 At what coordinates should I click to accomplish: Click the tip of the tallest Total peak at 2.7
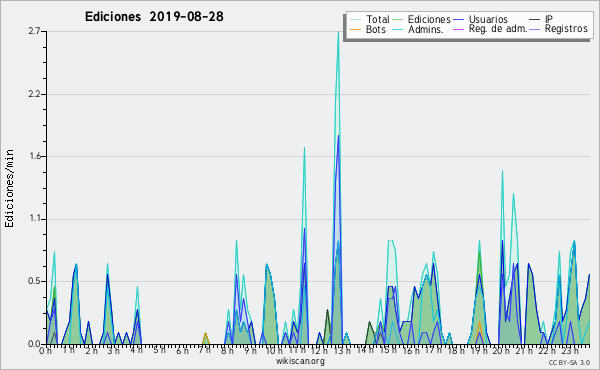(338, 32)
